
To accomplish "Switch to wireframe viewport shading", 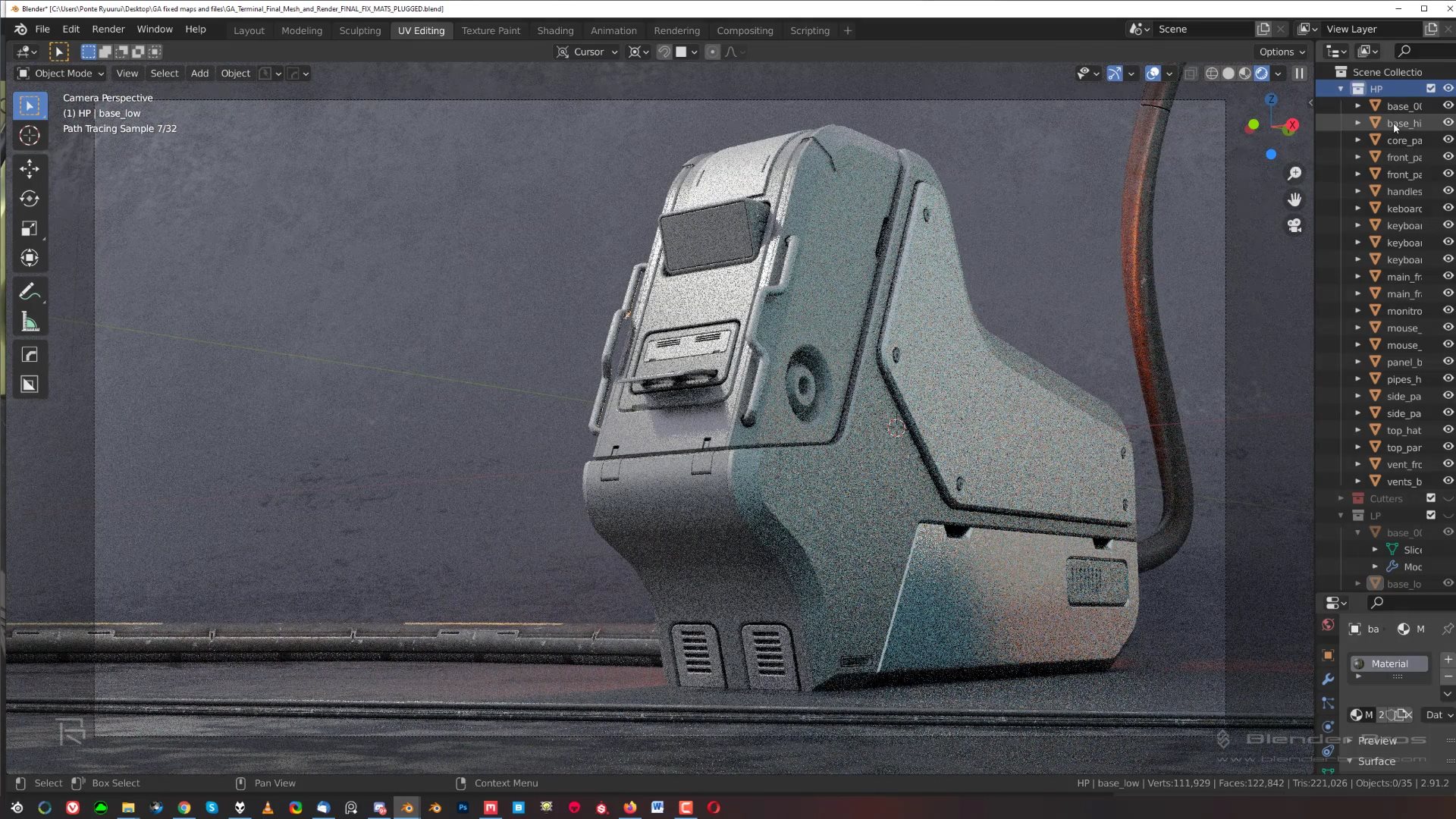I will (x=1212, y=74).
